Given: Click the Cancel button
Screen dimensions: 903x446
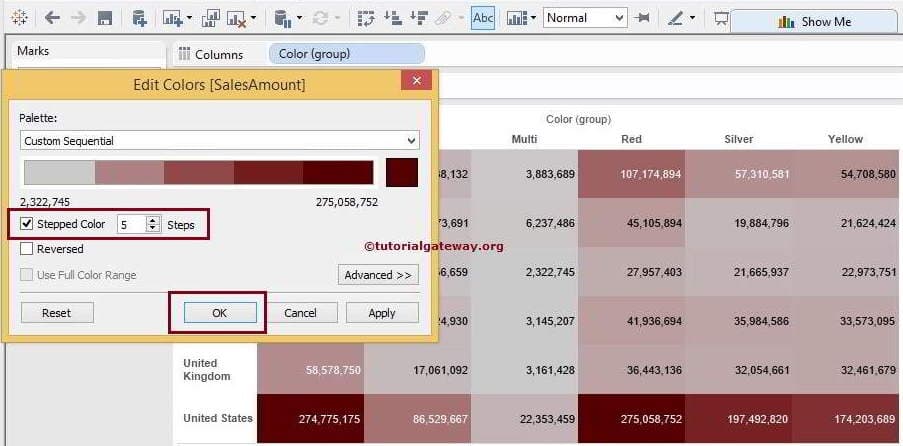Looking at the screenshot, I should [301, 313].
